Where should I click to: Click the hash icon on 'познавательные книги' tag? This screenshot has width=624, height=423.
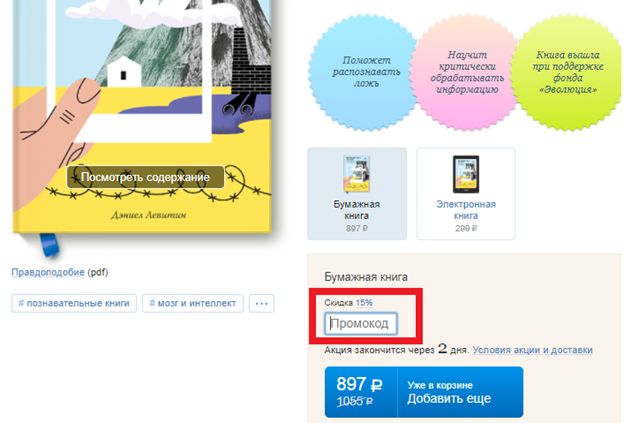(21, 303)
